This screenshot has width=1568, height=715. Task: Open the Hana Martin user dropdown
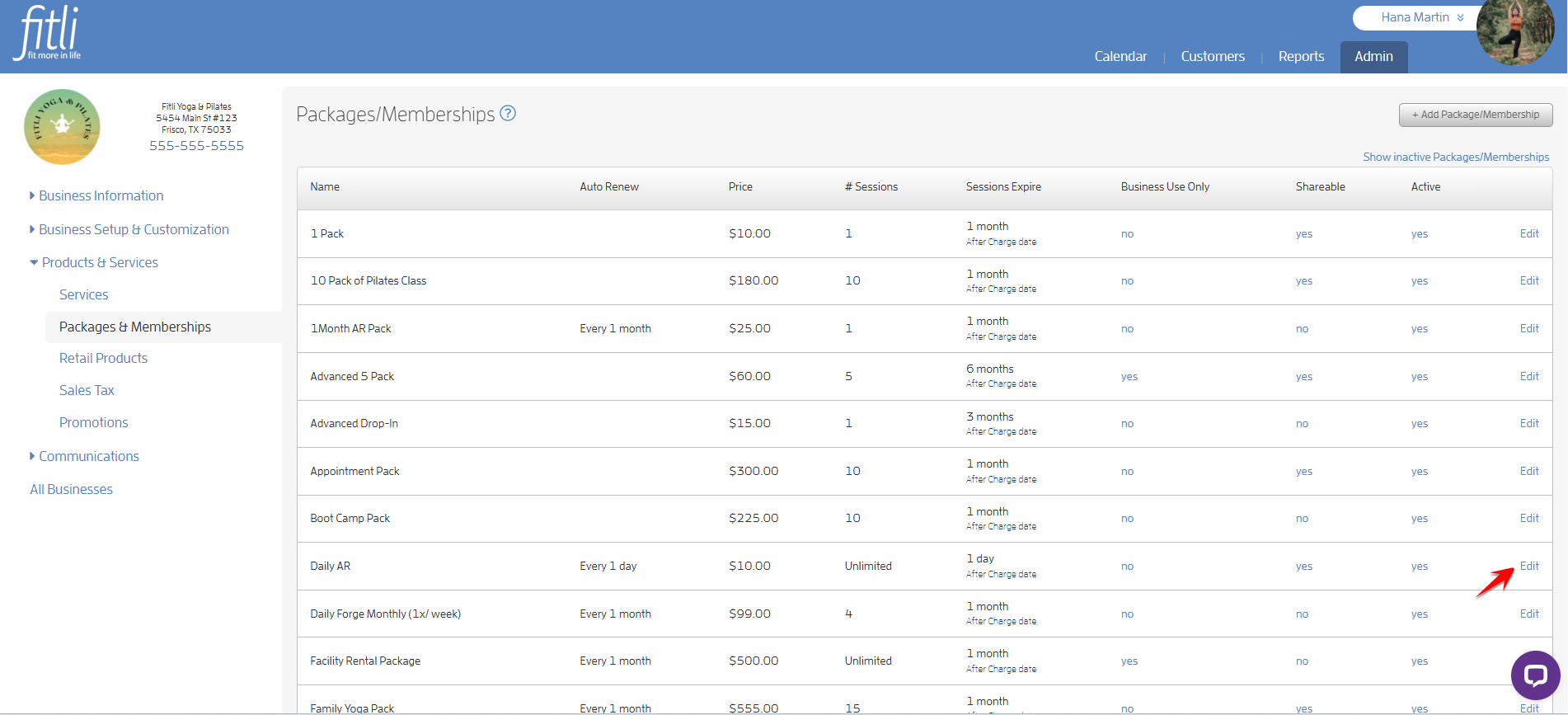tap(1421, 17)
